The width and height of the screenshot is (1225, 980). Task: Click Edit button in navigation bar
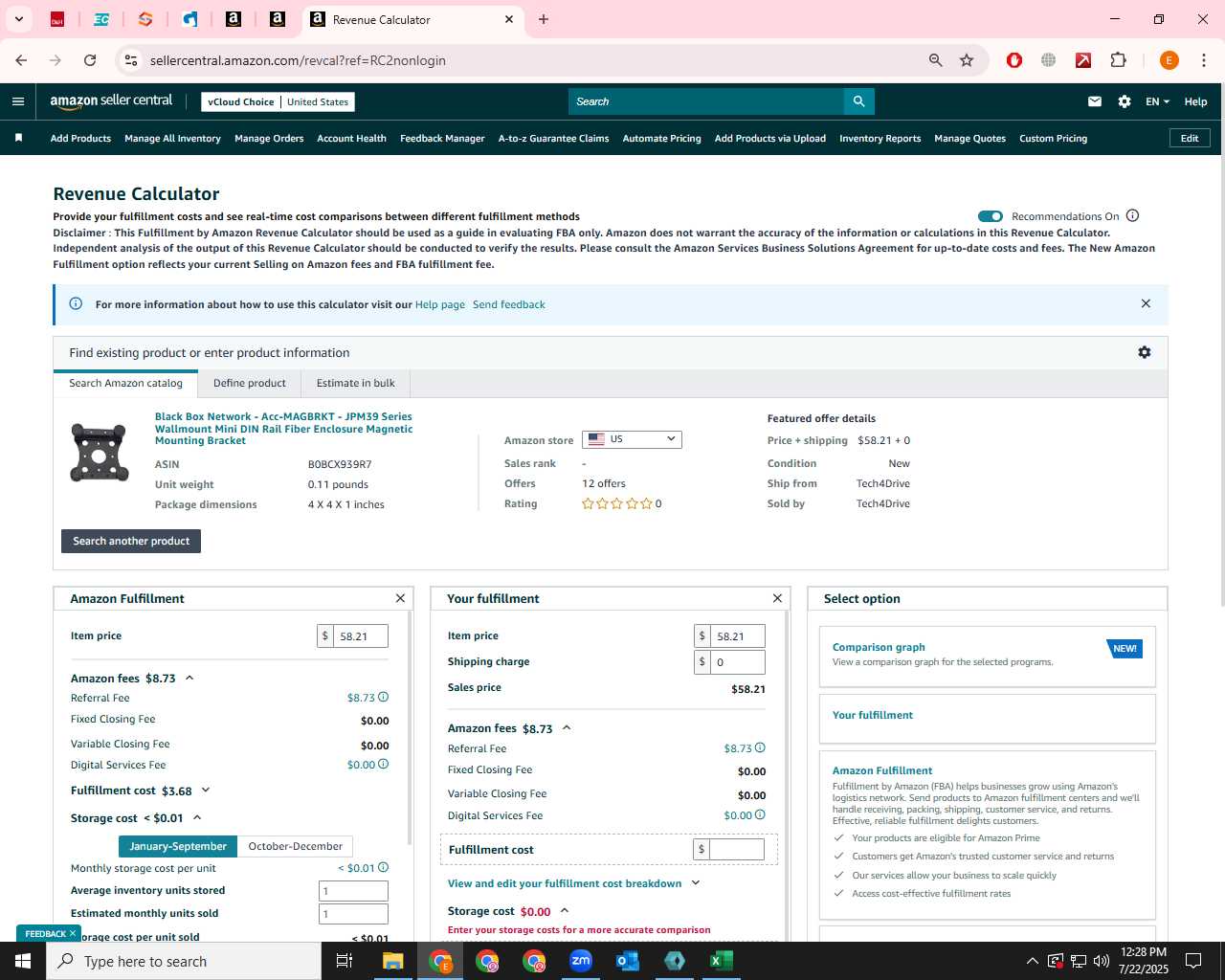pyautogui.click(x=1190, y=138)
